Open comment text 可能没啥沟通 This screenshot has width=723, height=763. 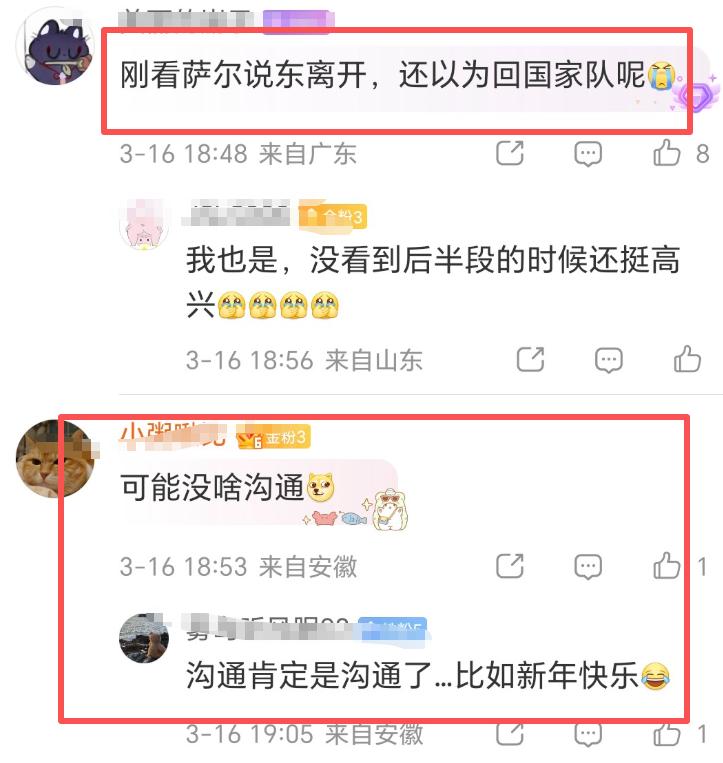tap(213, 487)
